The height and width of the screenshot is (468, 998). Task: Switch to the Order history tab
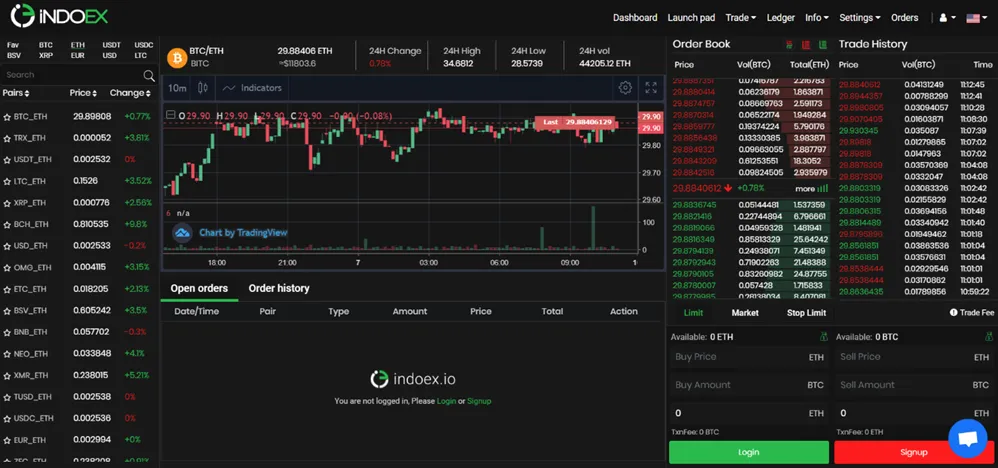(x=279, y=288)
